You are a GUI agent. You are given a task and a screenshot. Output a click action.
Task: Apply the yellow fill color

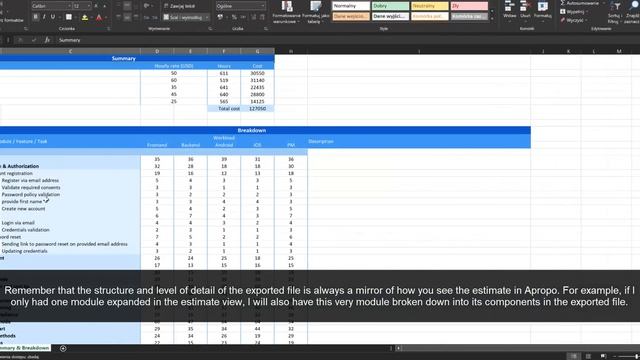(84, 17)
